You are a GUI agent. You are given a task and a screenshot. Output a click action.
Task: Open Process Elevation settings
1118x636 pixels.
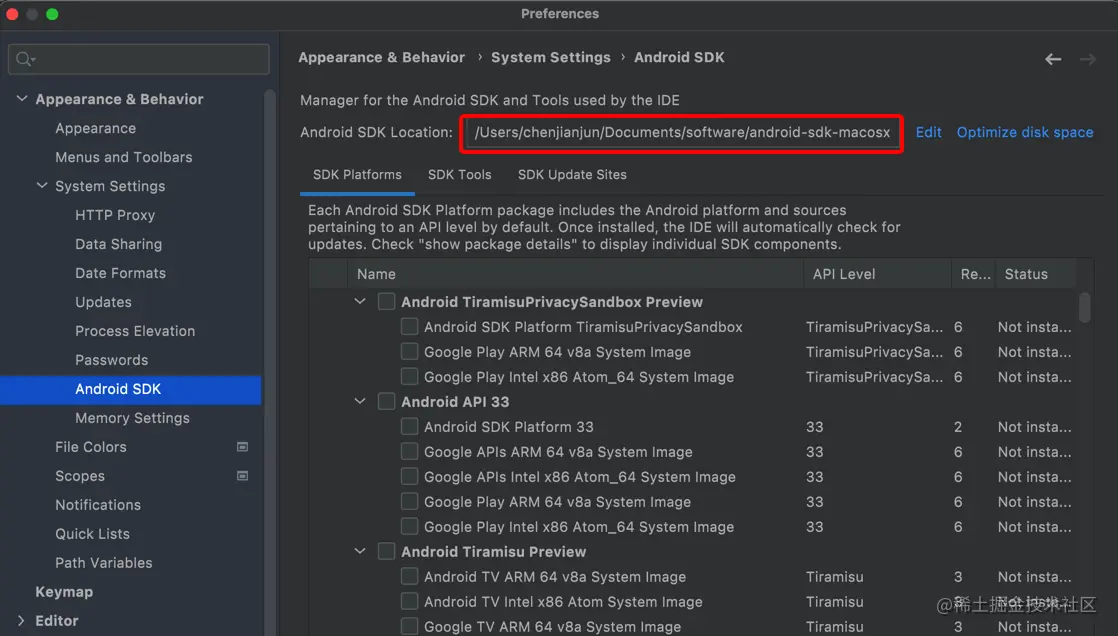[x=135, y=331]
